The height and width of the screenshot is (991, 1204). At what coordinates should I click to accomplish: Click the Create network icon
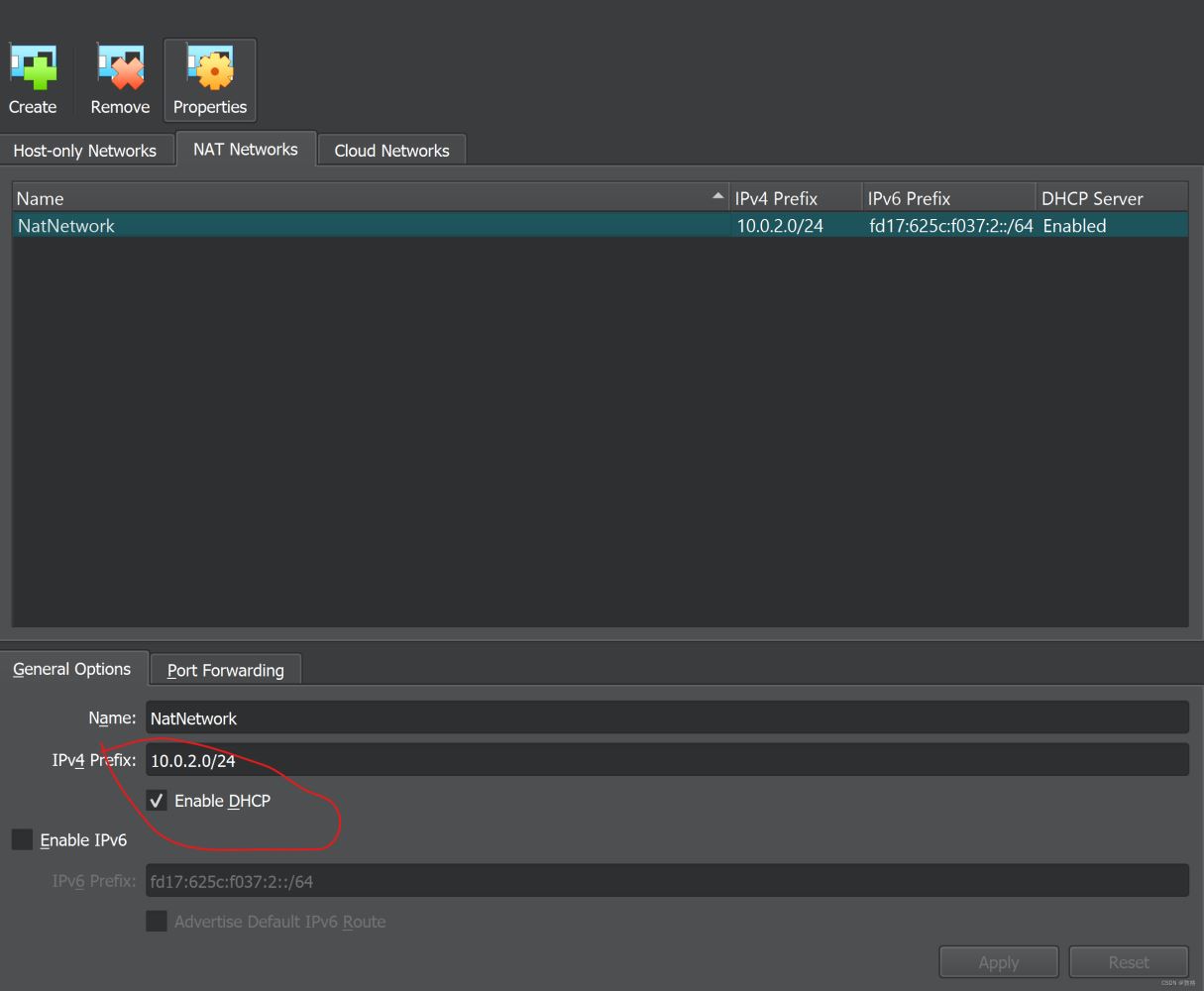pyautogui.click(x=33, y=69)
